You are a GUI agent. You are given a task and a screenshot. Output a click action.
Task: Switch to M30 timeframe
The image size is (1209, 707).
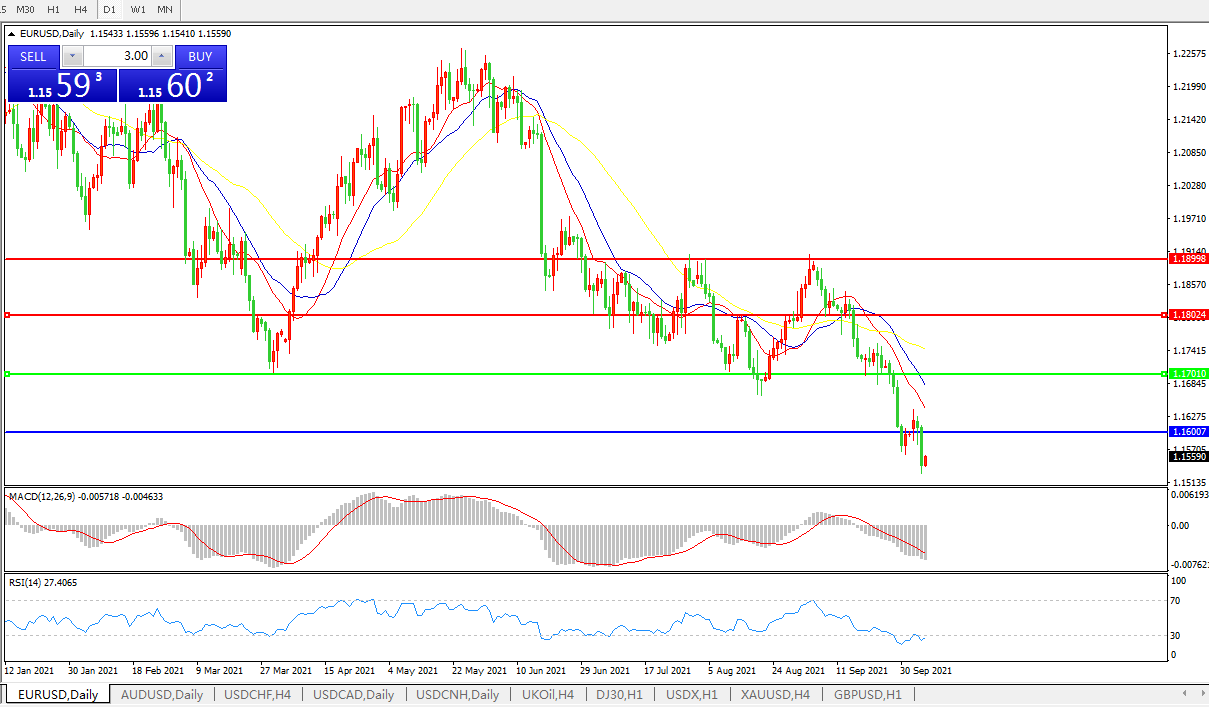coord(26,9)
